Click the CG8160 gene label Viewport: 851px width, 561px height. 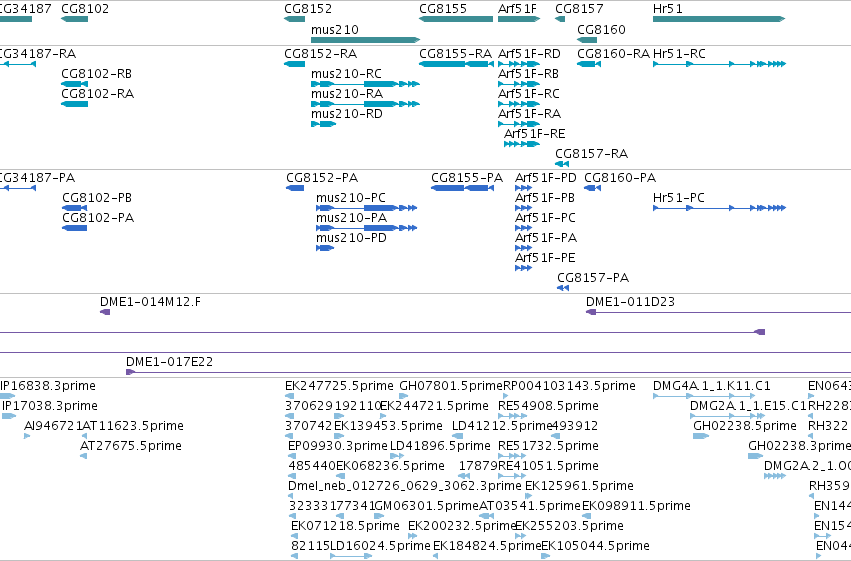tap(601, 30)
